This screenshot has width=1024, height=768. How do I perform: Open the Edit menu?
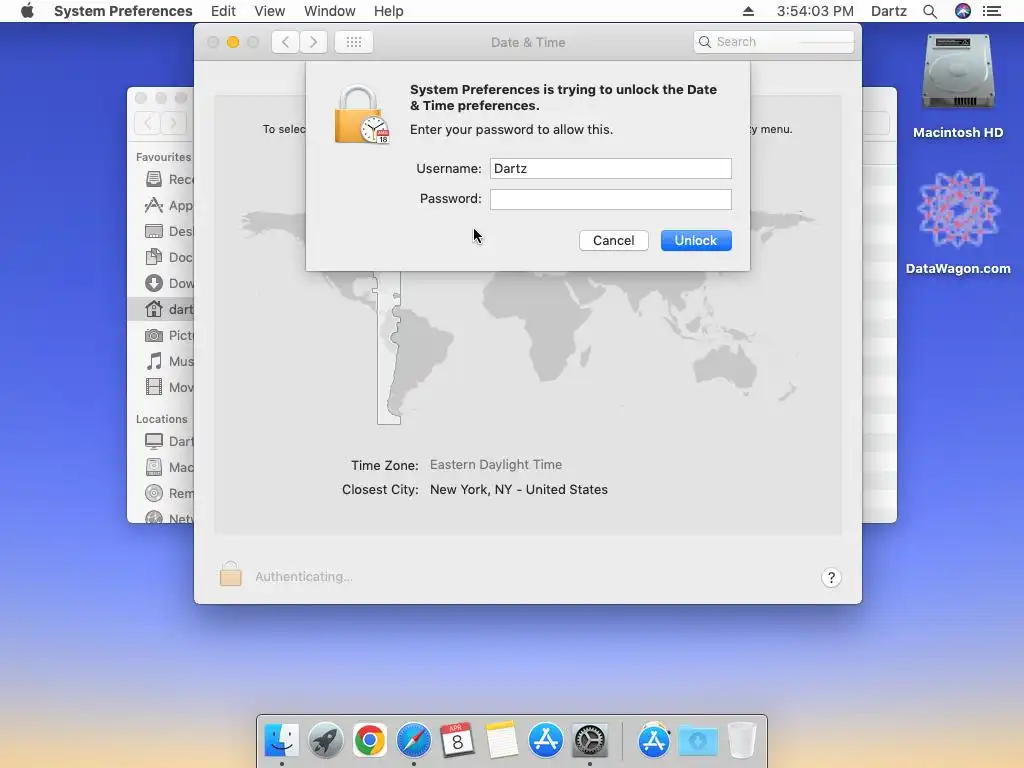click(x=223, y=11)
